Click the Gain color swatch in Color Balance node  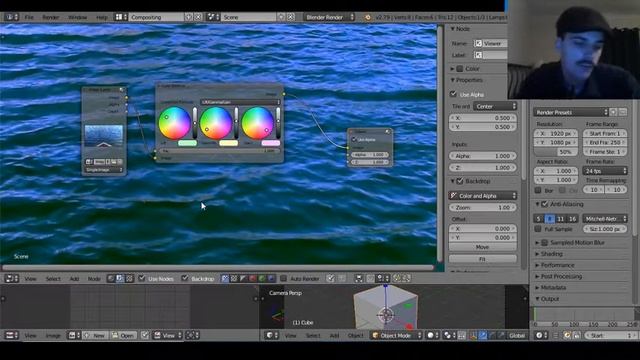pos(271,143)
